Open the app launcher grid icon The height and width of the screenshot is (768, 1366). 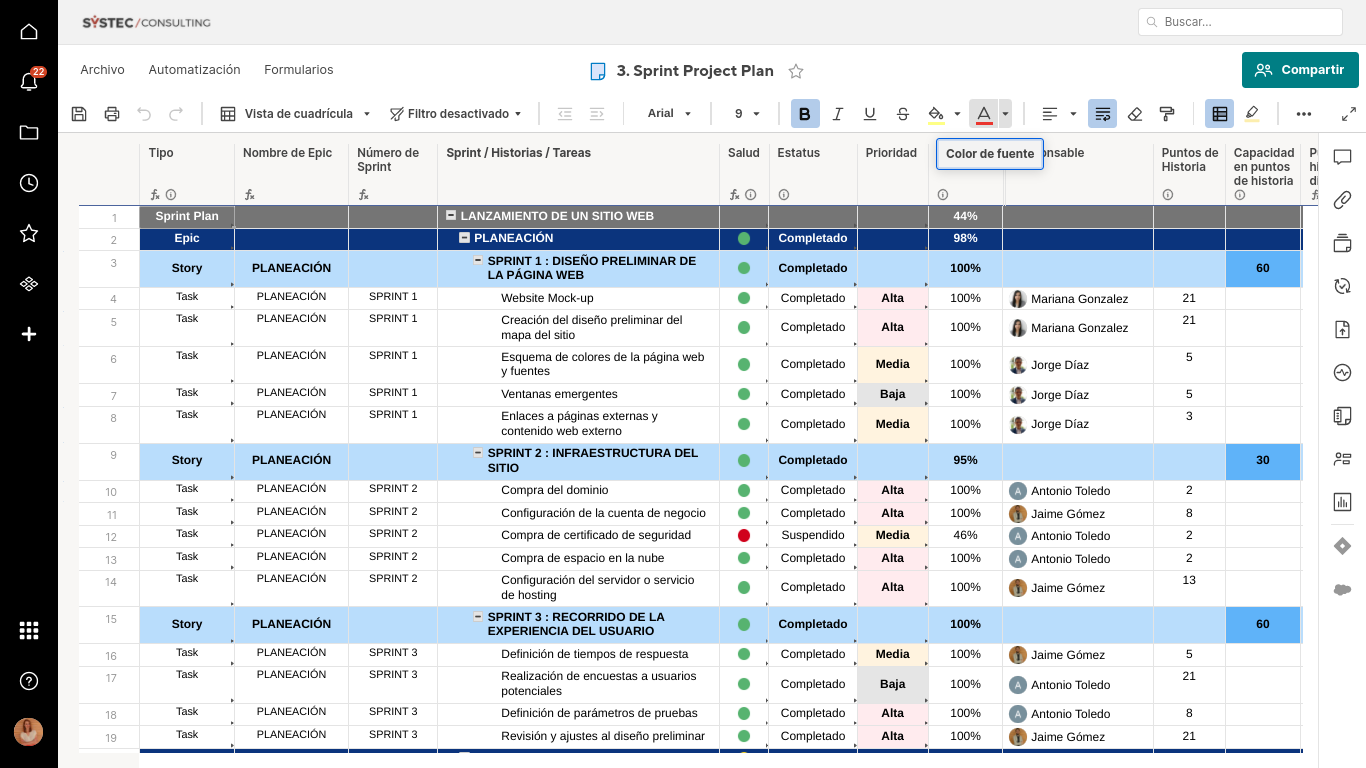point(29,630)
